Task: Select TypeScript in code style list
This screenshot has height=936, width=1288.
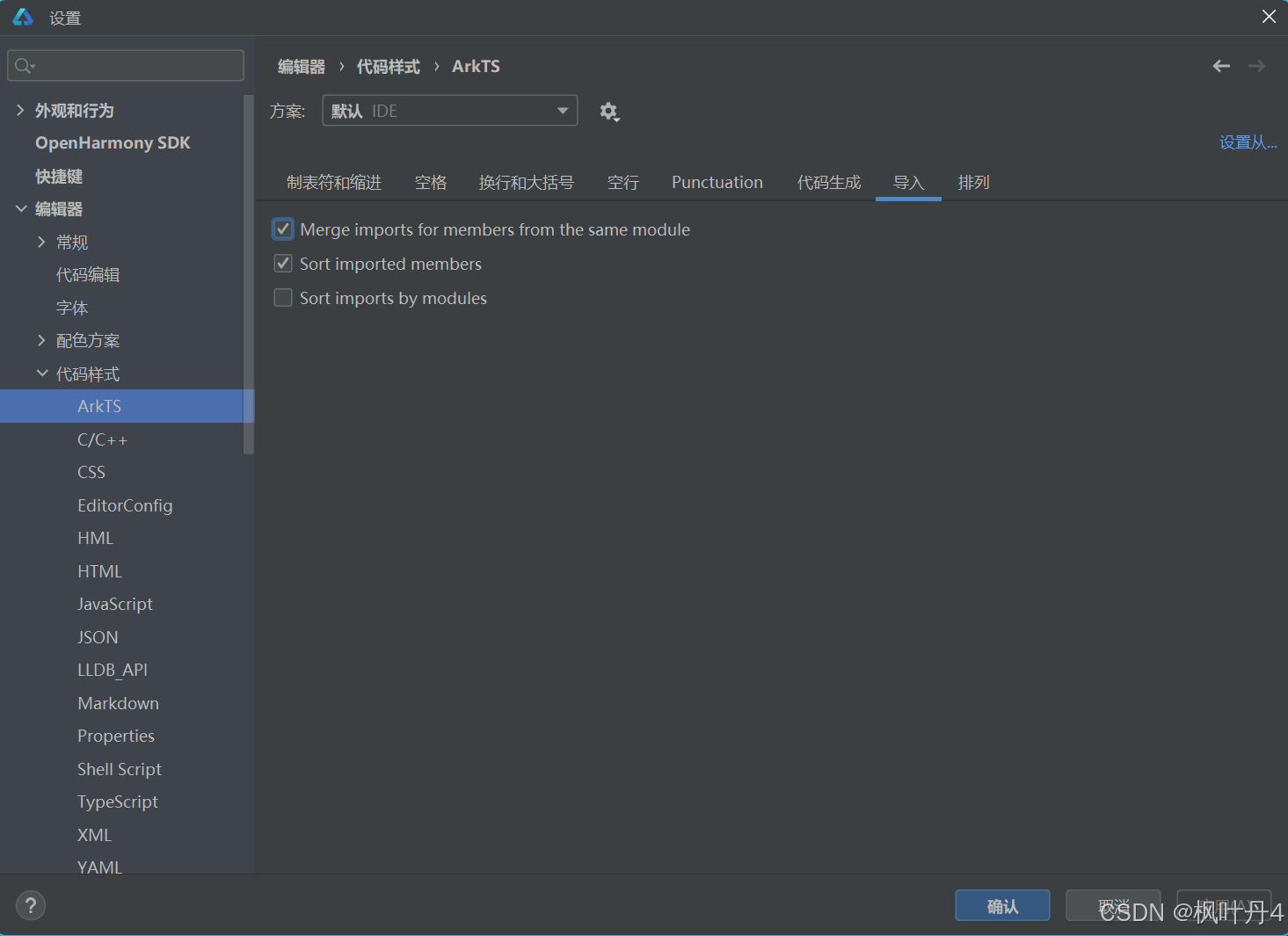Action: (x=118, y=802)
